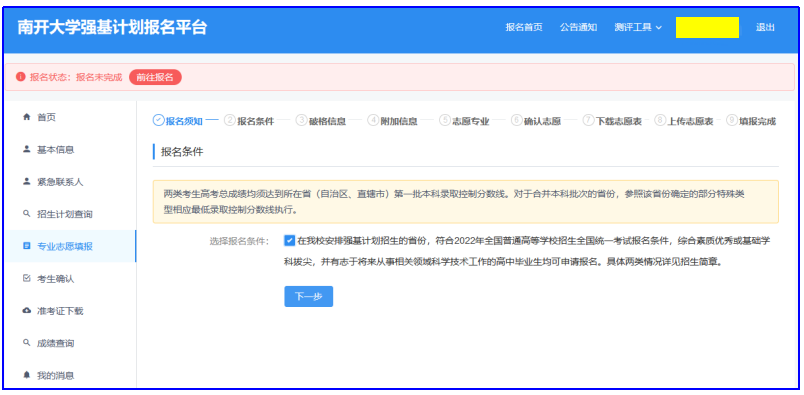Click the home icon beside 首页
The height and width of the screenshot is (395, 804).
tap(27, 117)
